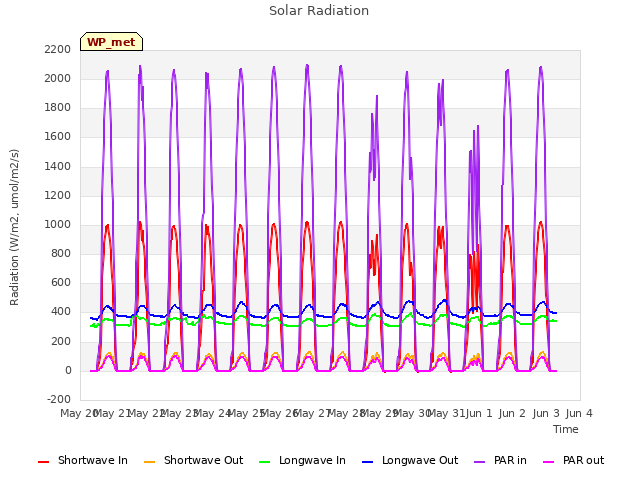Screen dimensions: 640x480
Task: Click the 2000 y-axis tick label
Action: click(58, 78)
